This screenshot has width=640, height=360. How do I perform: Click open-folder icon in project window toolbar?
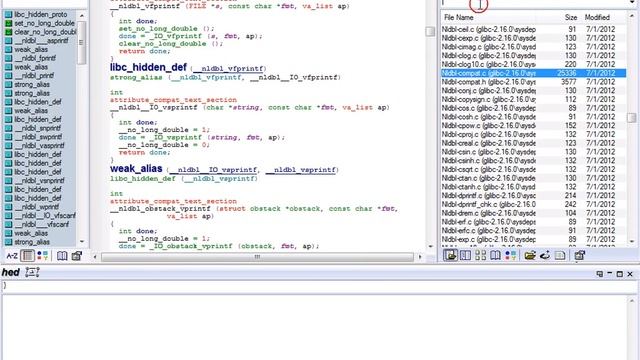[x=530, y=256]
